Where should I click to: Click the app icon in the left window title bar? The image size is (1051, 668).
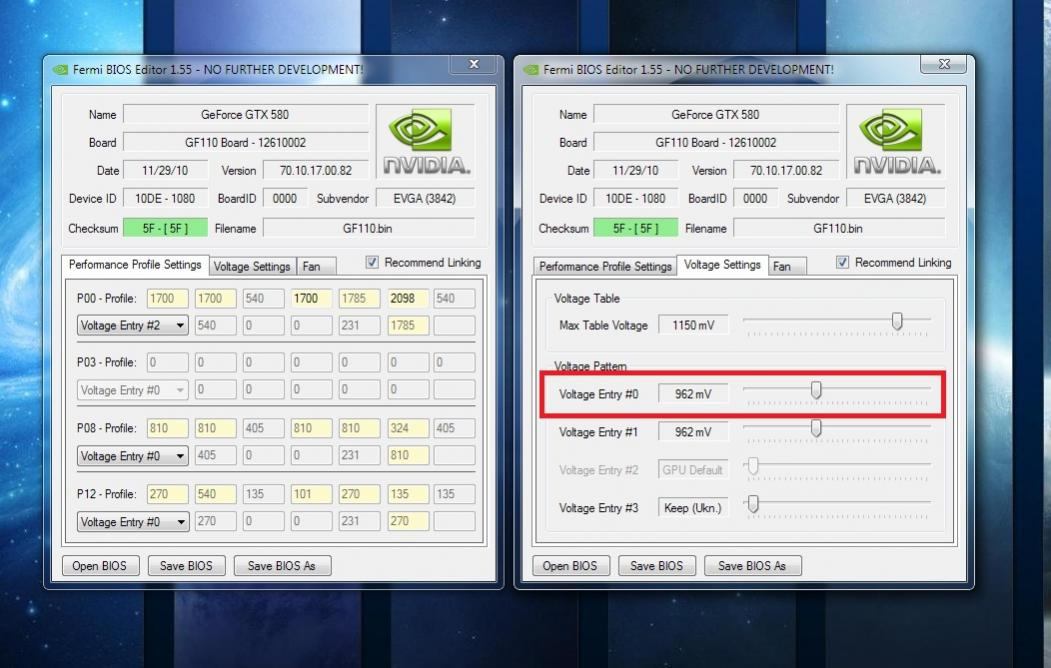[x=60, y=70]
